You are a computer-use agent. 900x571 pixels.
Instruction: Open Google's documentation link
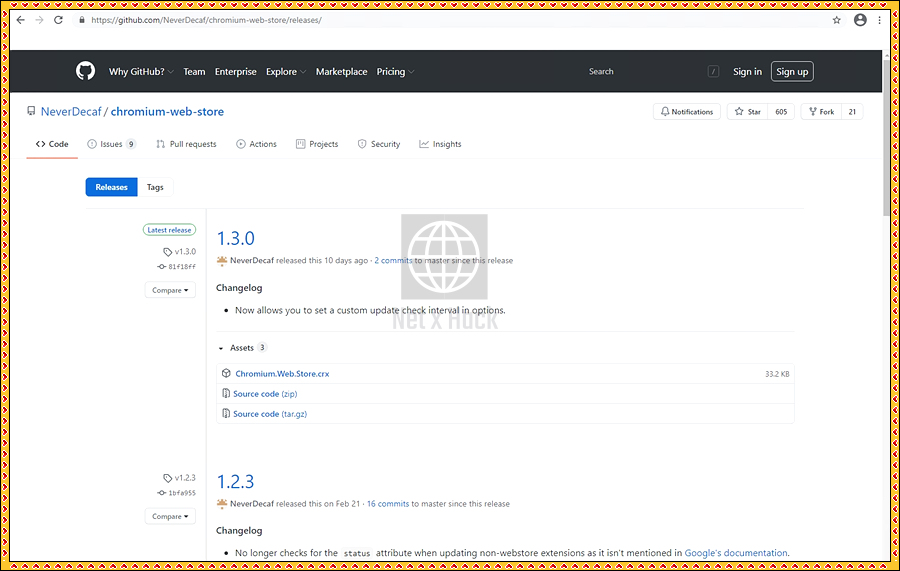click(x=736, y=553)
